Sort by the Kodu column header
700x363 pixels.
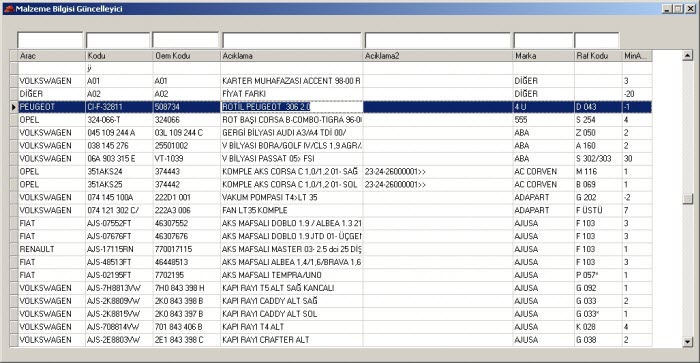pos(119,56)
